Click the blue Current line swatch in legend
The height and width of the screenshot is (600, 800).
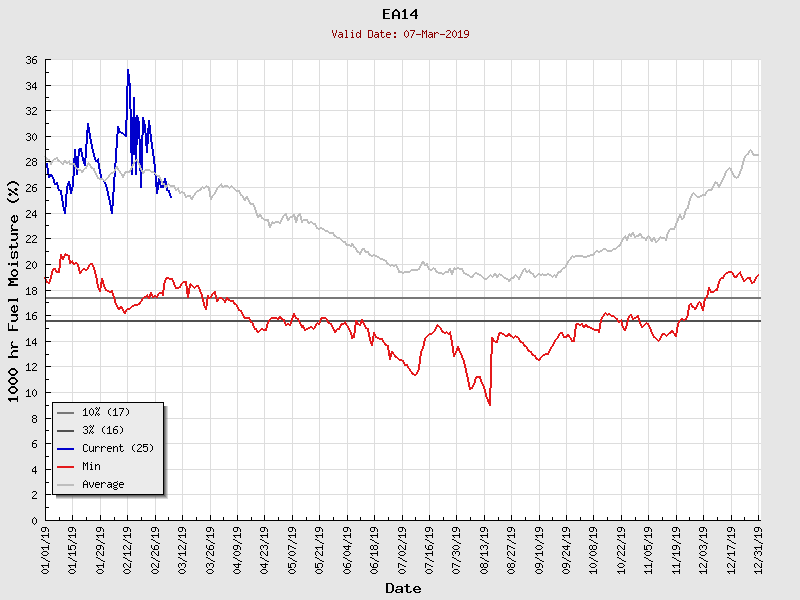click(66, 448)
